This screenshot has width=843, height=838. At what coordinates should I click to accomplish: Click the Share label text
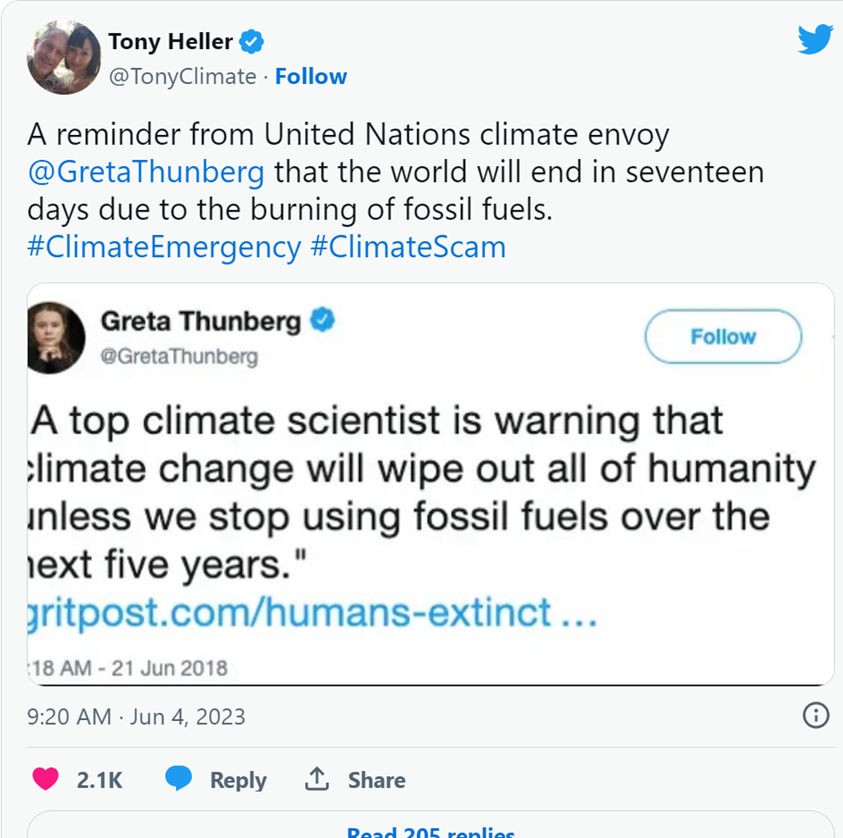point(377,780)
